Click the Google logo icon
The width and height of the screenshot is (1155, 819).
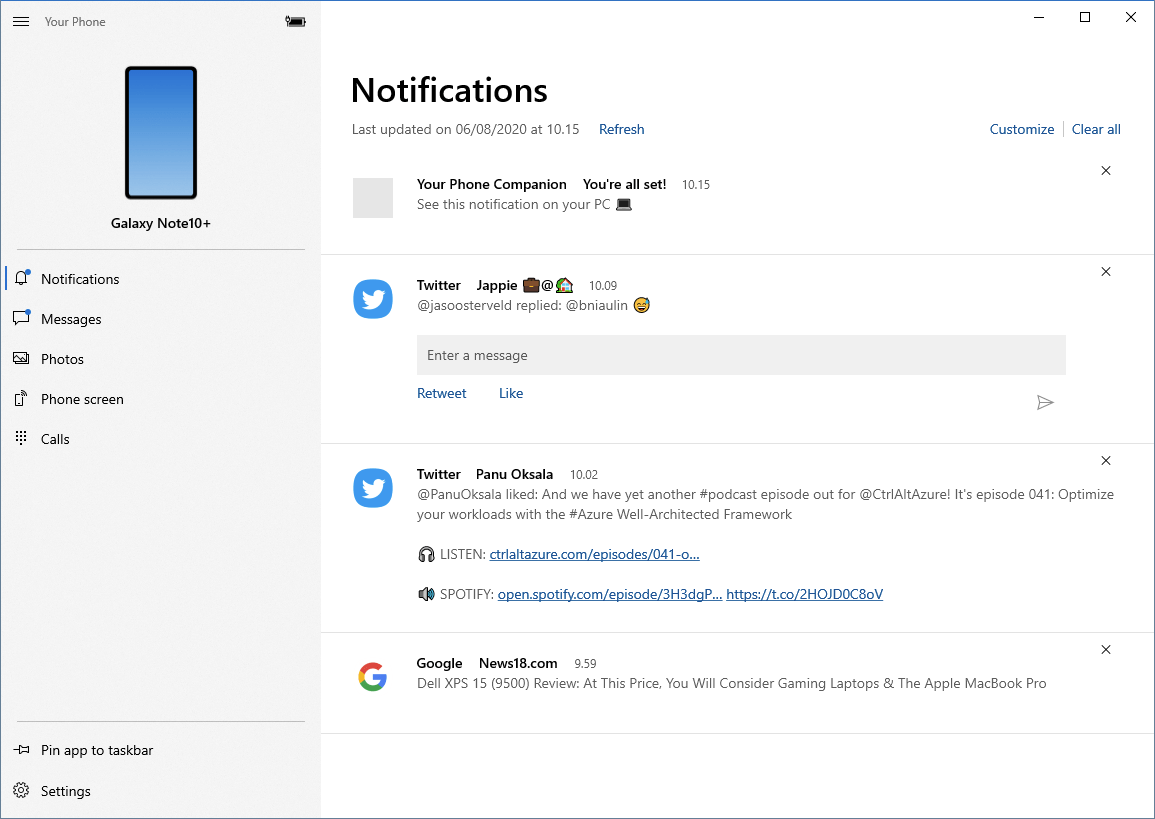(x=373, y=677)
